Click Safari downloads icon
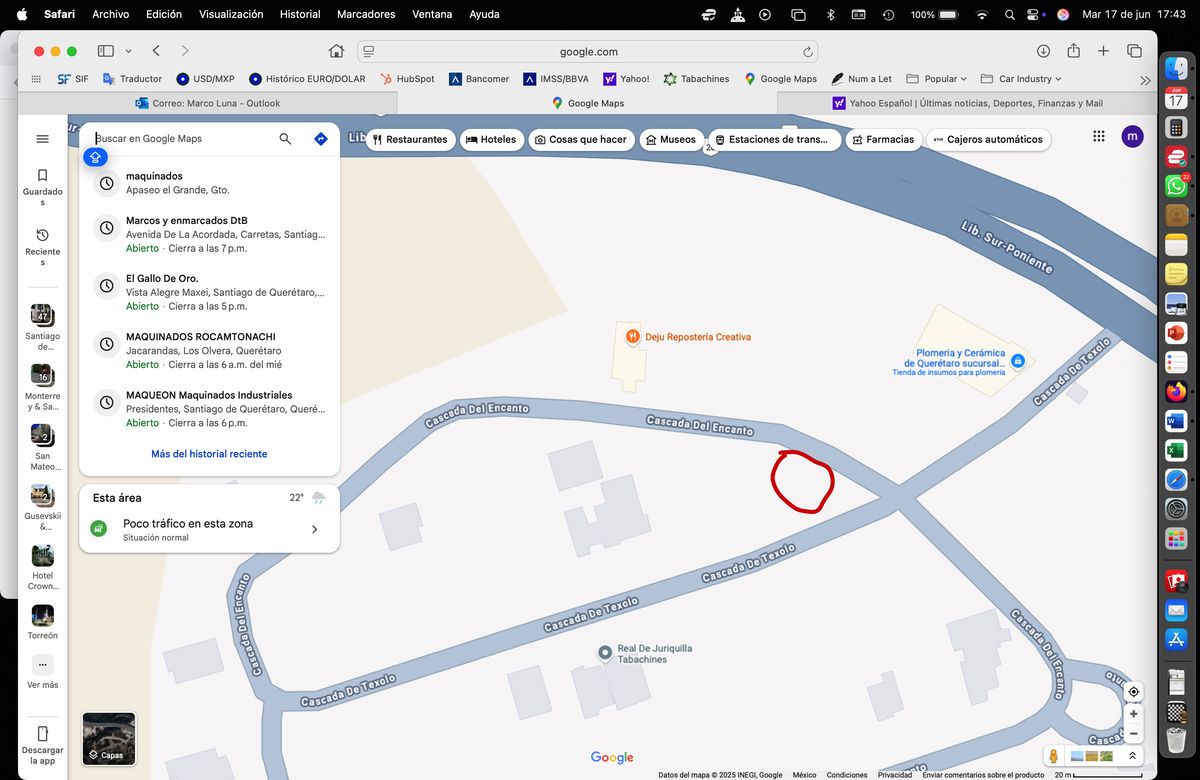1200x780 pixels. tap(1043, 51)
